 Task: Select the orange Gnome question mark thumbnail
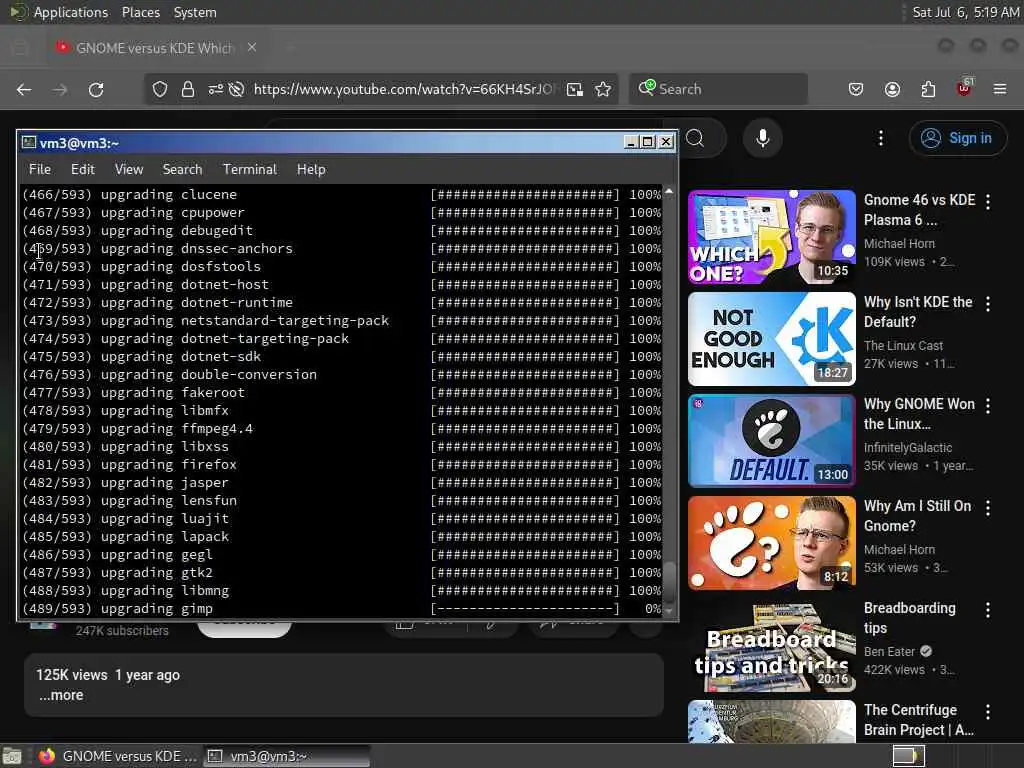tap(772, 543)
